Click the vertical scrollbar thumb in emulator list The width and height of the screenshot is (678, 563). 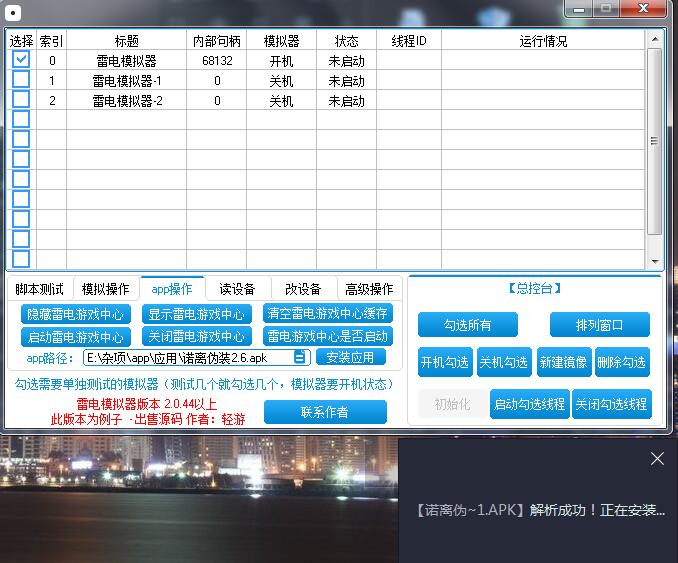(x=655, y=141)
